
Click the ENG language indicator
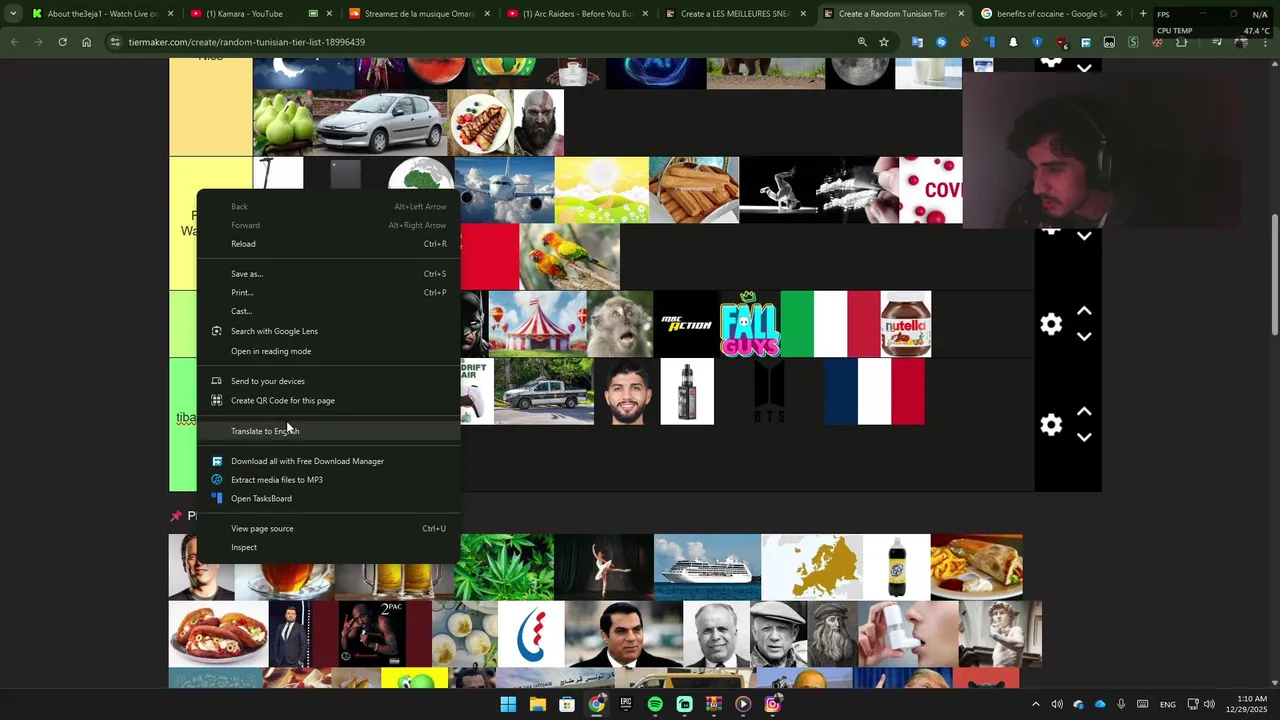point(1167,704)
